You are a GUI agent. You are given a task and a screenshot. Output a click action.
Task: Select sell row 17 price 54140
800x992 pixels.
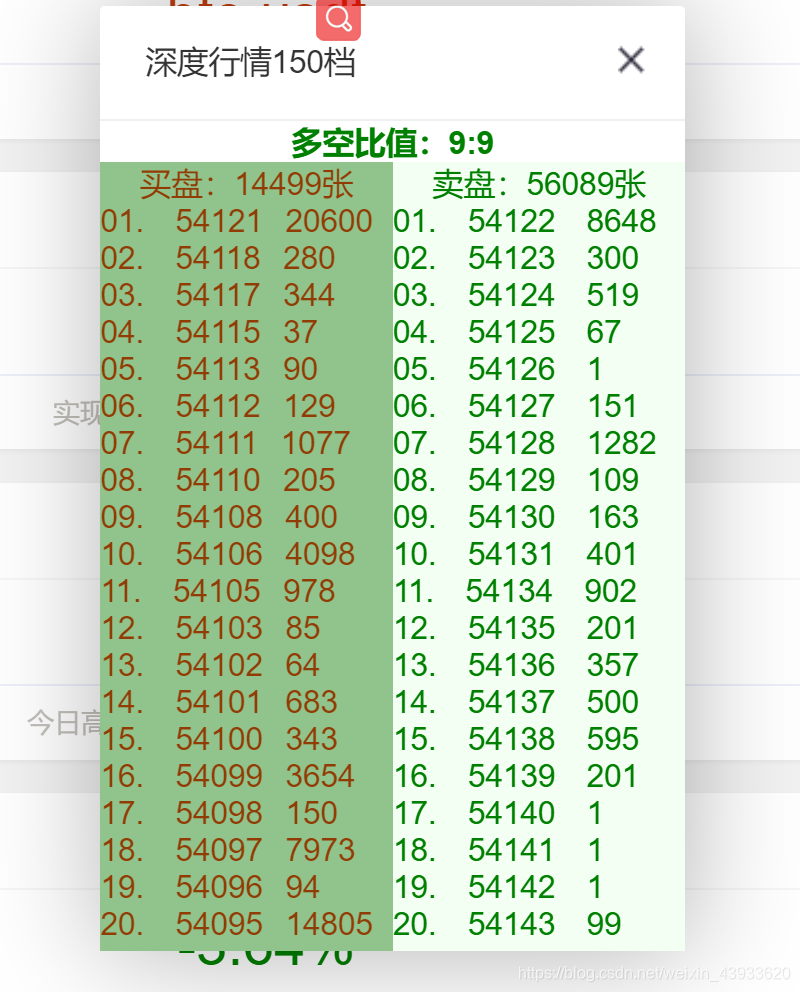pos(512,814)
